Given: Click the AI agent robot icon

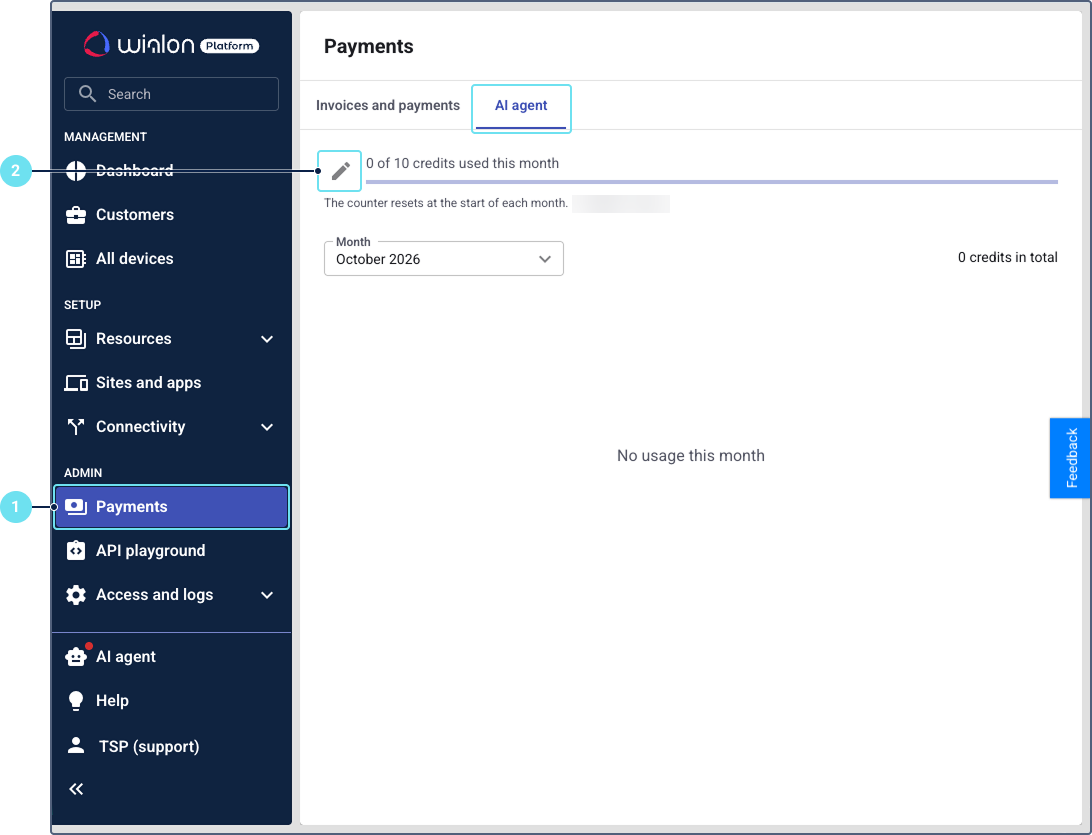Looking at the screenshot, I should pyautogui.click(x=75, y=656).
